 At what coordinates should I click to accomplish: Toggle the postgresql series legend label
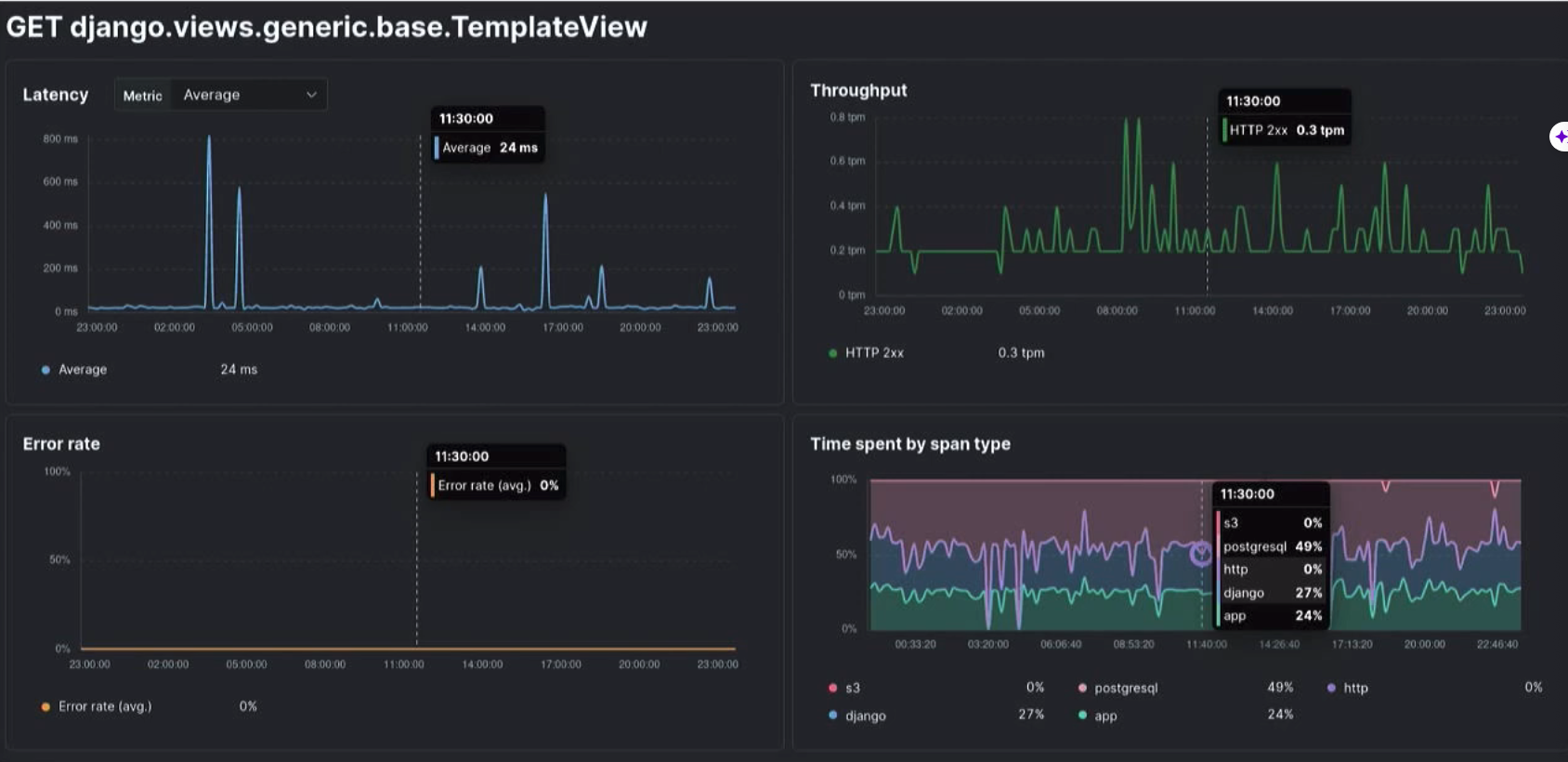[1125, 689]
